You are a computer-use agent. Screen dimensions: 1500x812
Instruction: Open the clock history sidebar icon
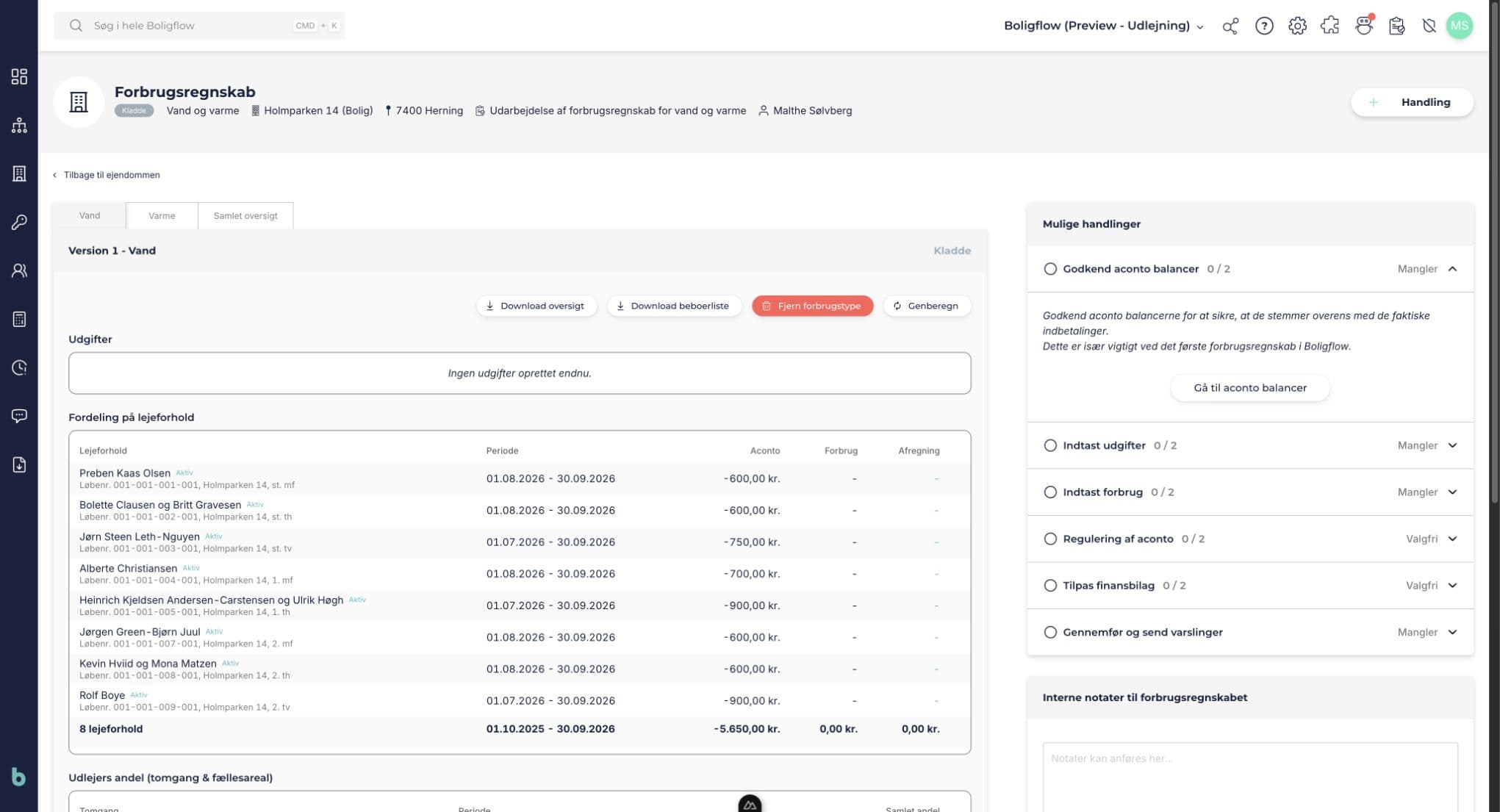19,367
